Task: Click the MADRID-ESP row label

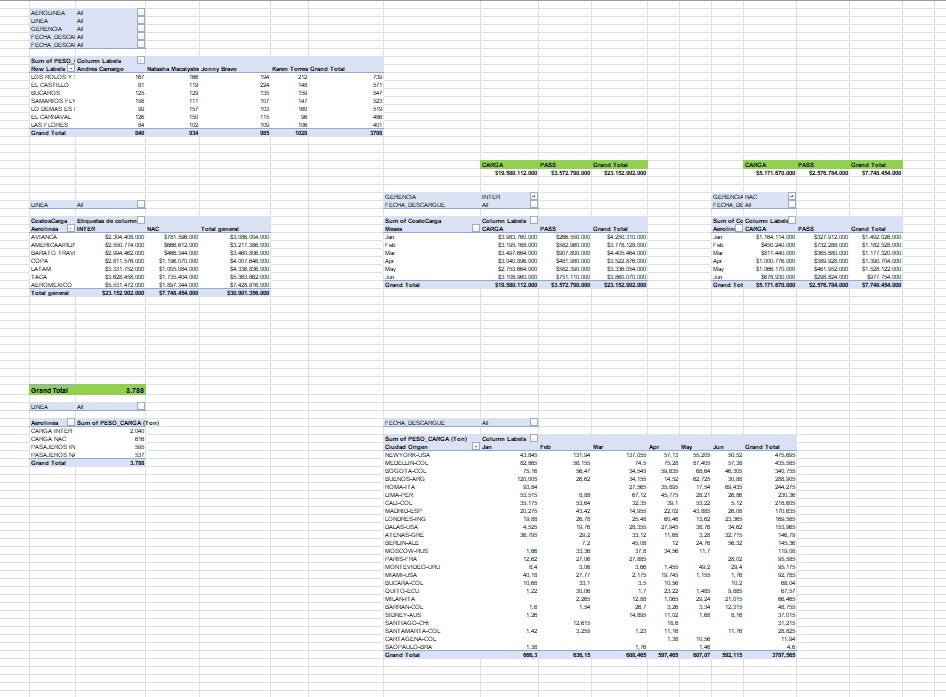Action: click(x=403, y=511)
